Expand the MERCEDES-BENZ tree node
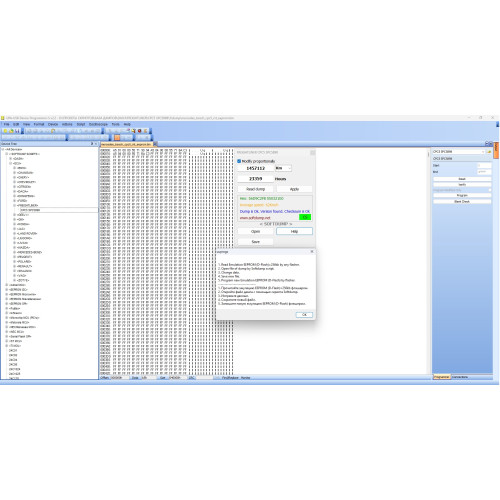This screenshot has width=500, height=500. click(x=14, y=252)
